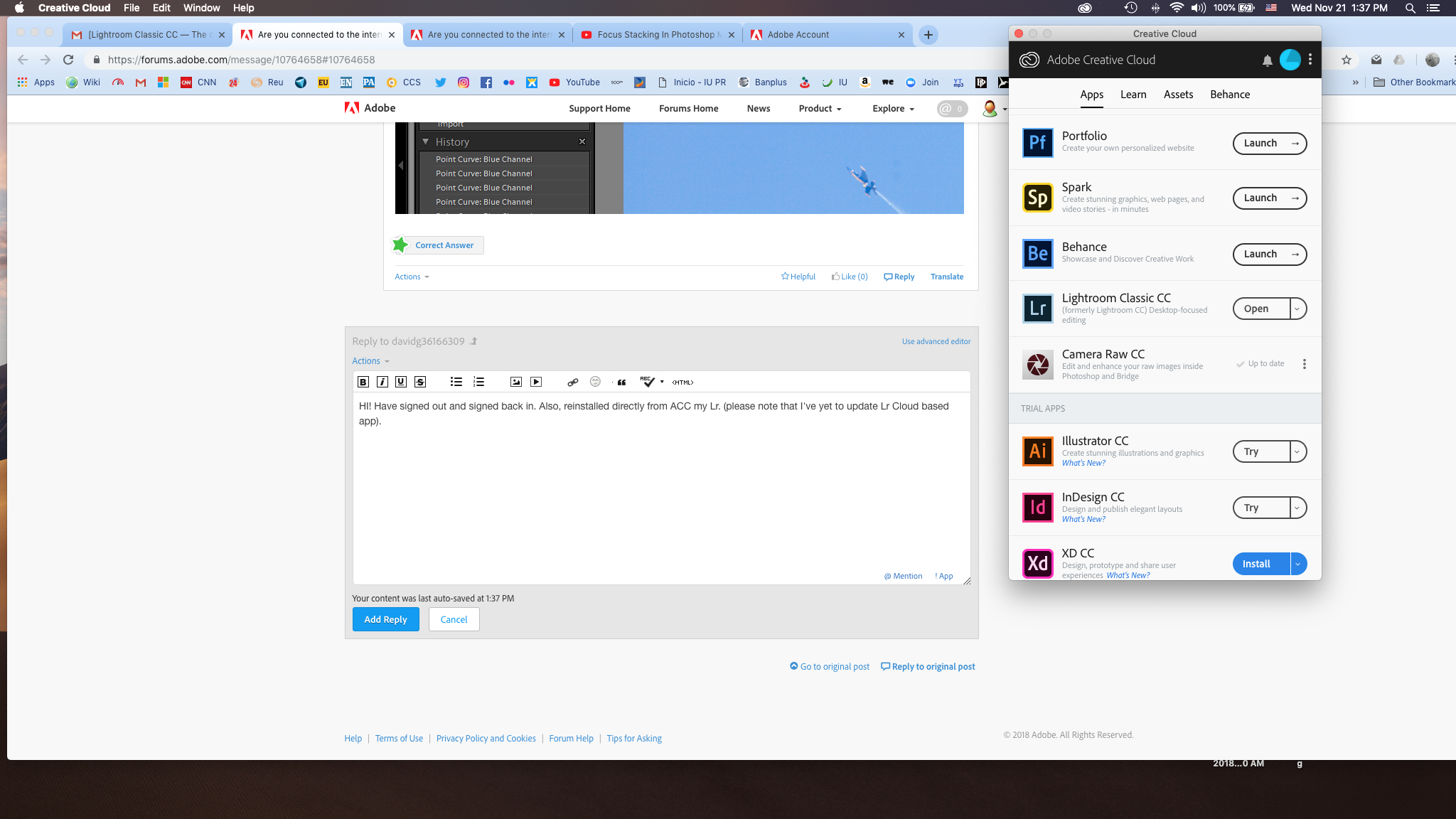The width and height of the screenshot is (1456, 819).
Task: Expand the XD CC Install dropdown arrow
Action: pos(1298,563)
